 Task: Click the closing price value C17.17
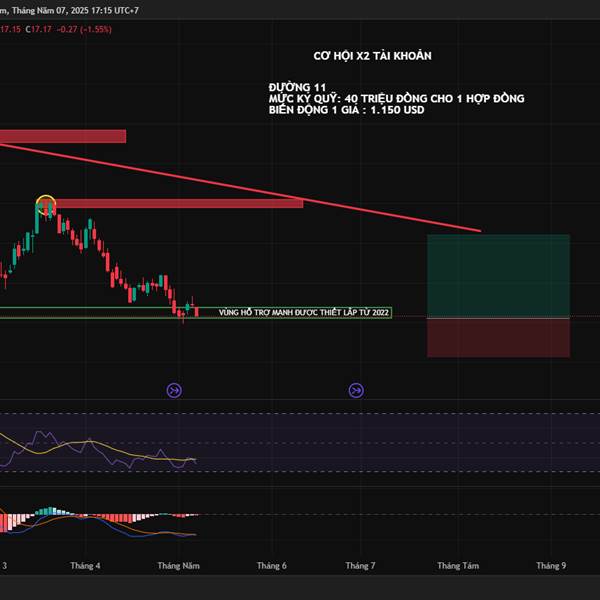38,29
